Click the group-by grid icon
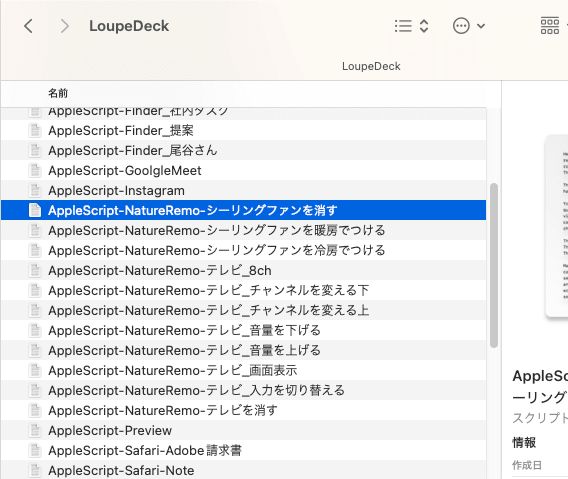 [550, 26]
